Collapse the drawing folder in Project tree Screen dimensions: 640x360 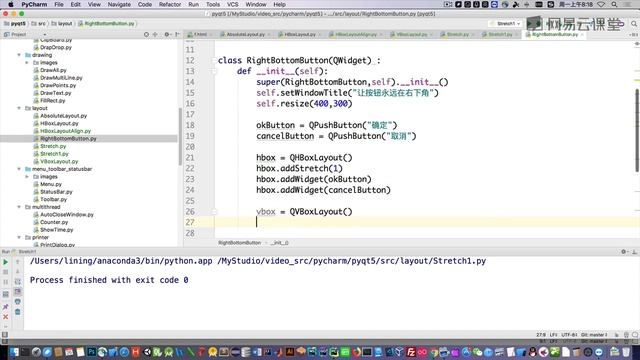tap(19, 55)
